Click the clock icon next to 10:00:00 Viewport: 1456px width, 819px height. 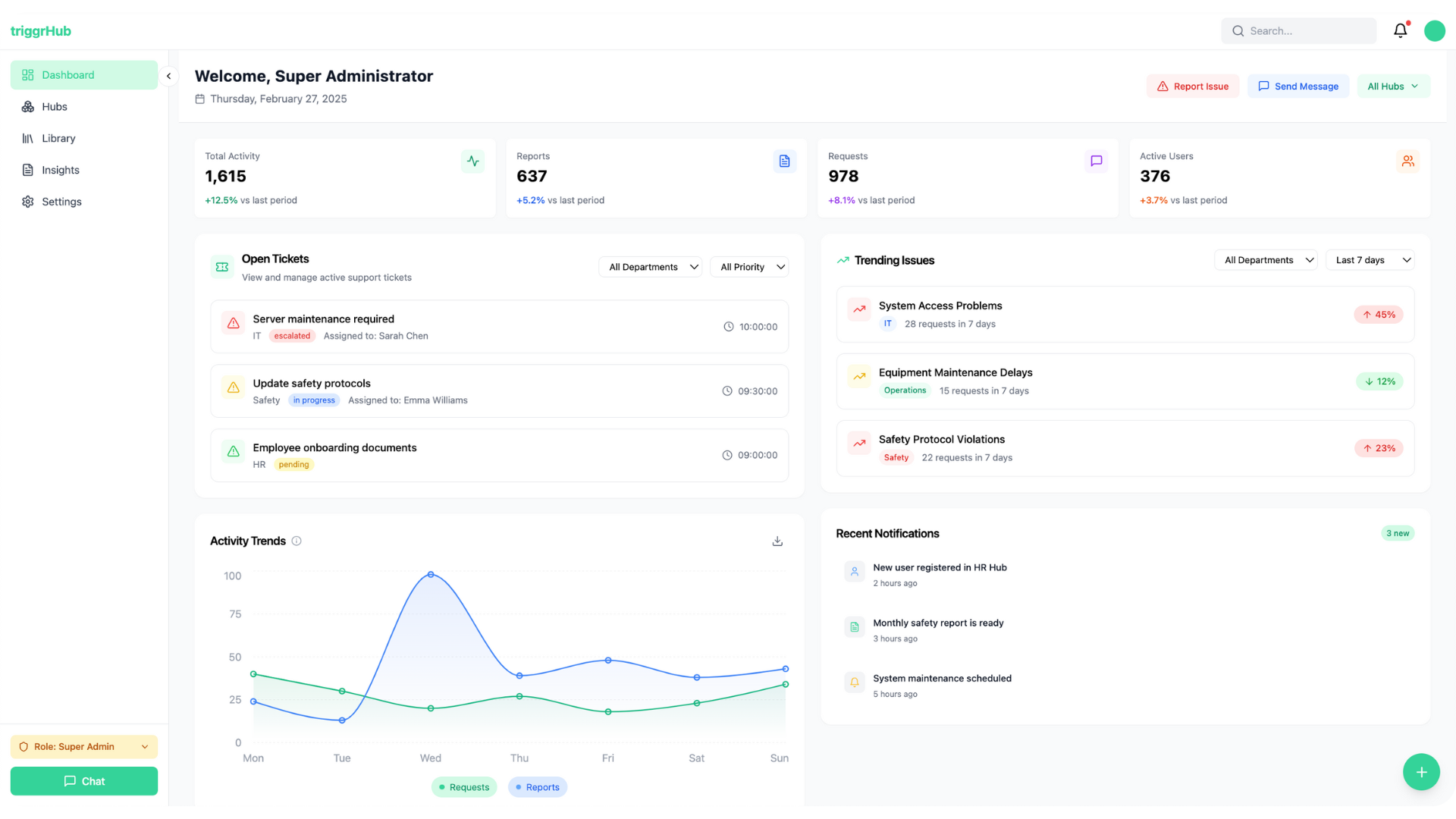point(728,327)
